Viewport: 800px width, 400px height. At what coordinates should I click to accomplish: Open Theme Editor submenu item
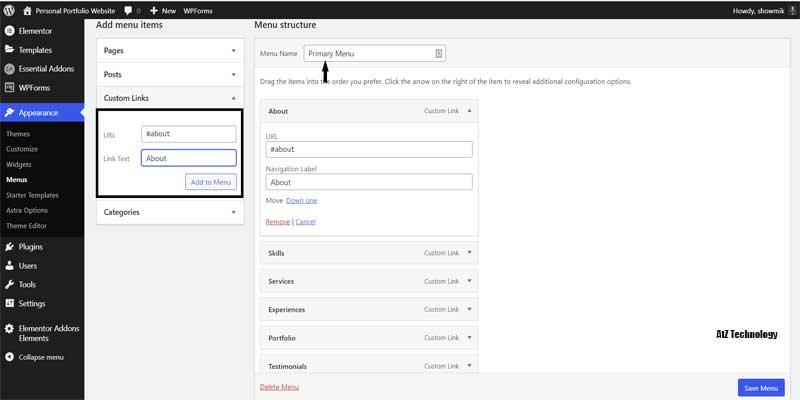tap(27, 226)
